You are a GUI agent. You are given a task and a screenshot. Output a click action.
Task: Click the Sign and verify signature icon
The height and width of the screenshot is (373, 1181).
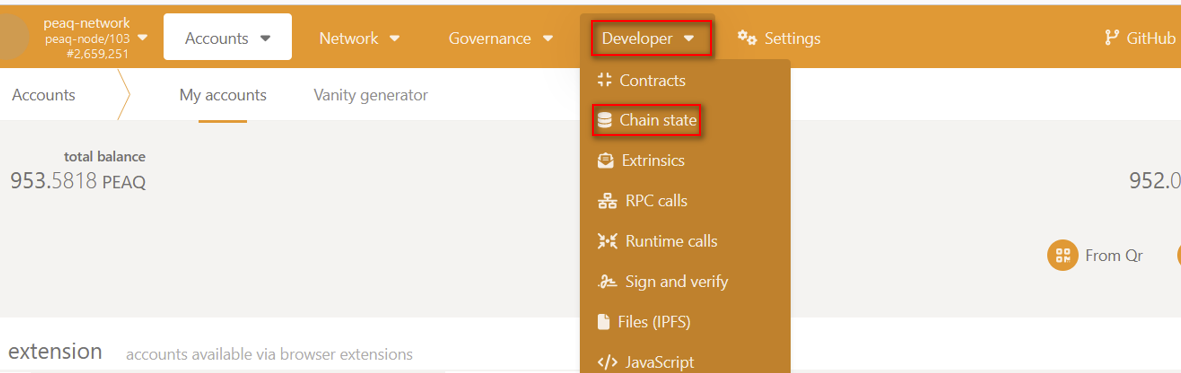point(607,282)
